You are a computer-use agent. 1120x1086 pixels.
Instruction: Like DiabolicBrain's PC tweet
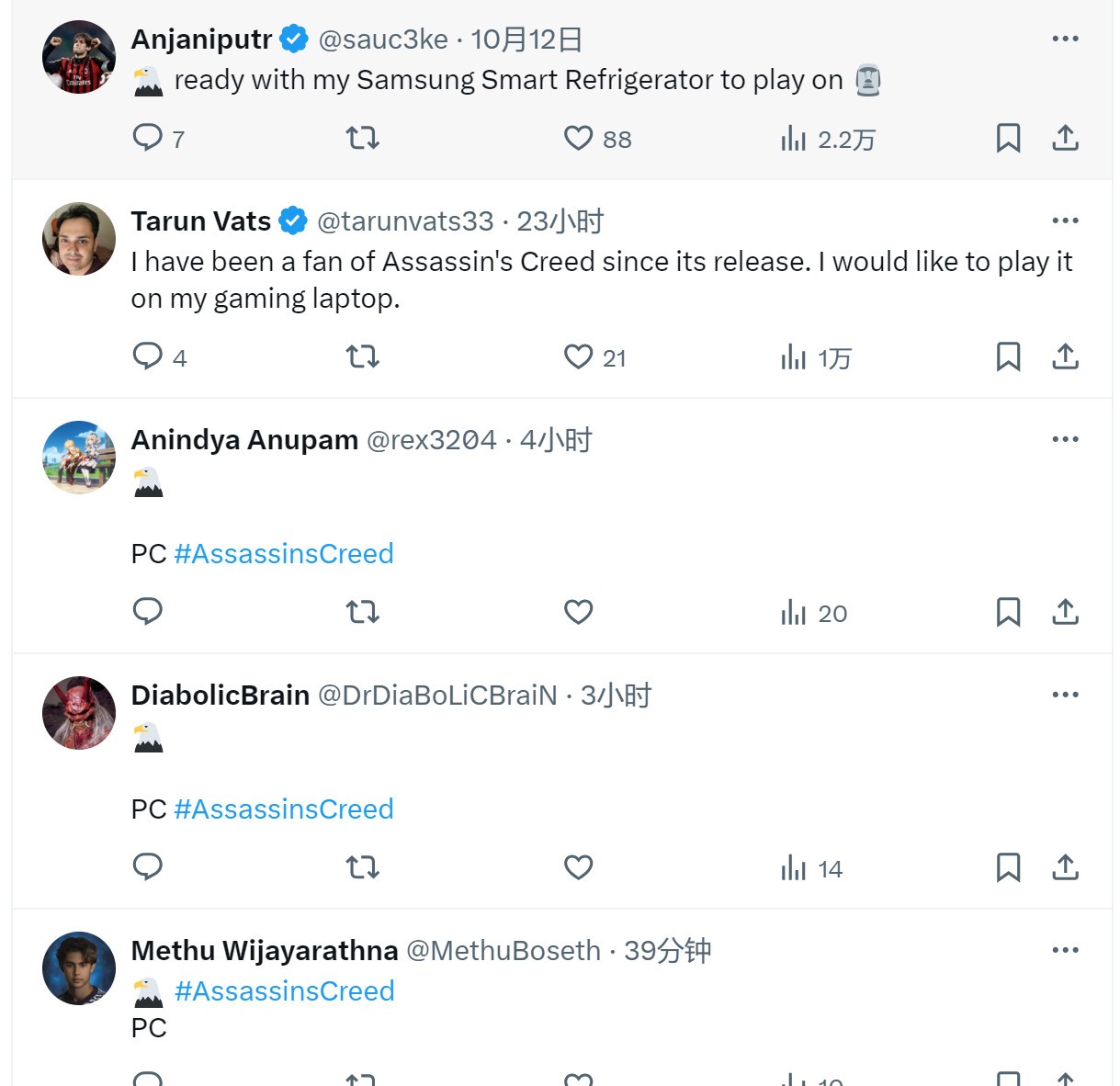click(x=579, y=867)
